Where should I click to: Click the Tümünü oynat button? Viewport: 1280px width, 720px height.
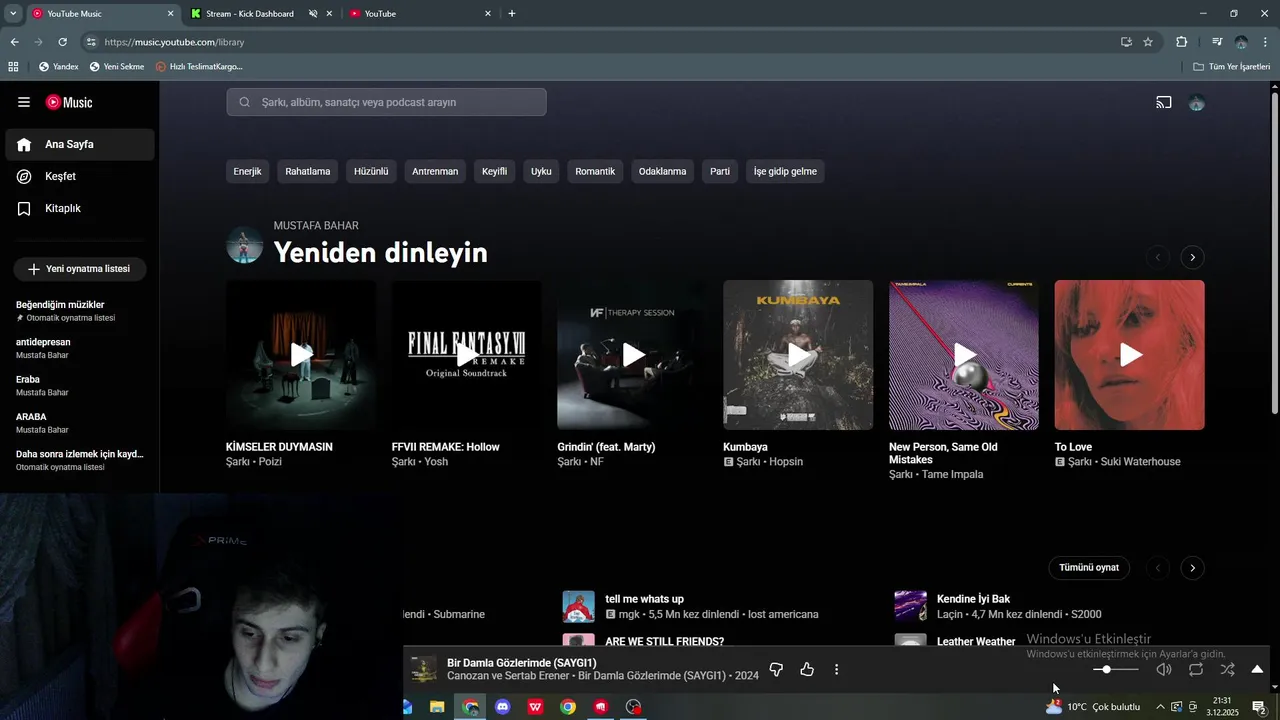pos(1089,568)
